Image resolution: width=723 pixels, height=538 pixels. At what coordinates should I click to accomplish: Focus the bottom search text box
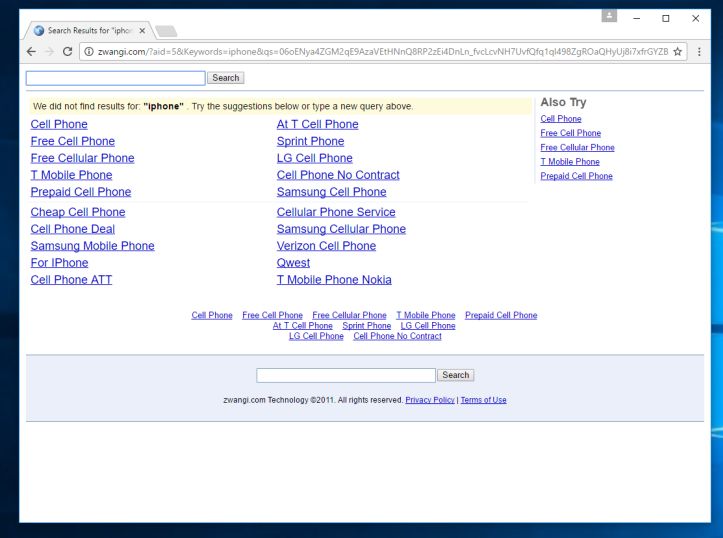point(346,375)
